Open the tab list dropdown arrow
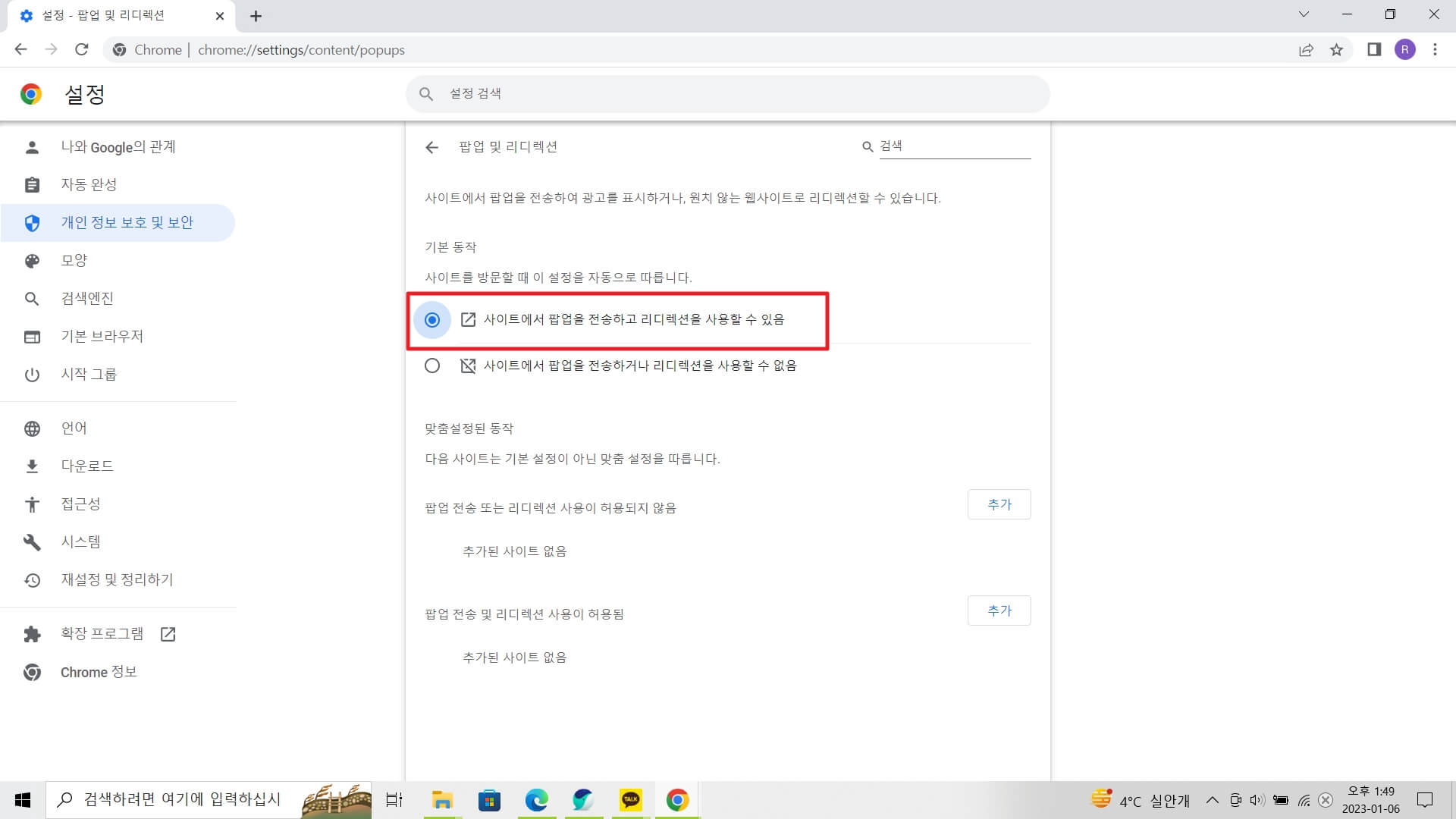 (1304, 14)
